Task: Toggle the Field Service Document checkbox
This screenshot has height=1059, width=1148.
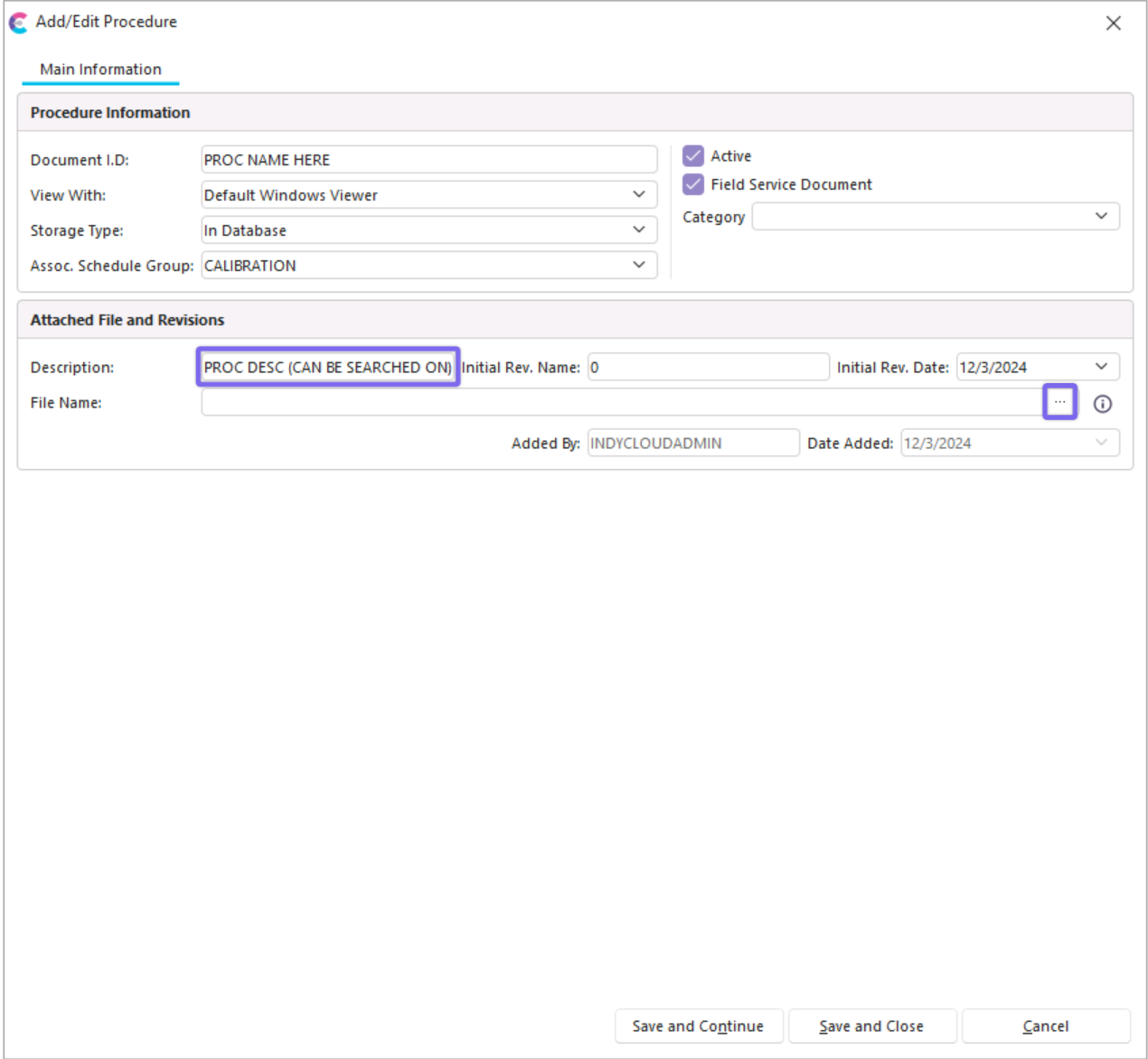Action: click(x=693, y=184)
